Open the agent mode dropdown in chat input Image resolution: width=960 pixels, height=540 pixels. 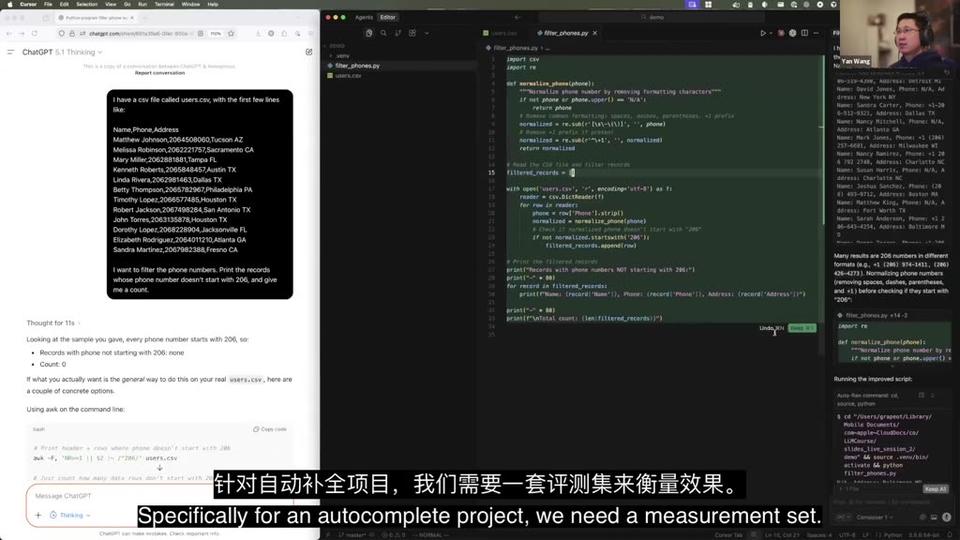[x=844, y=517]
